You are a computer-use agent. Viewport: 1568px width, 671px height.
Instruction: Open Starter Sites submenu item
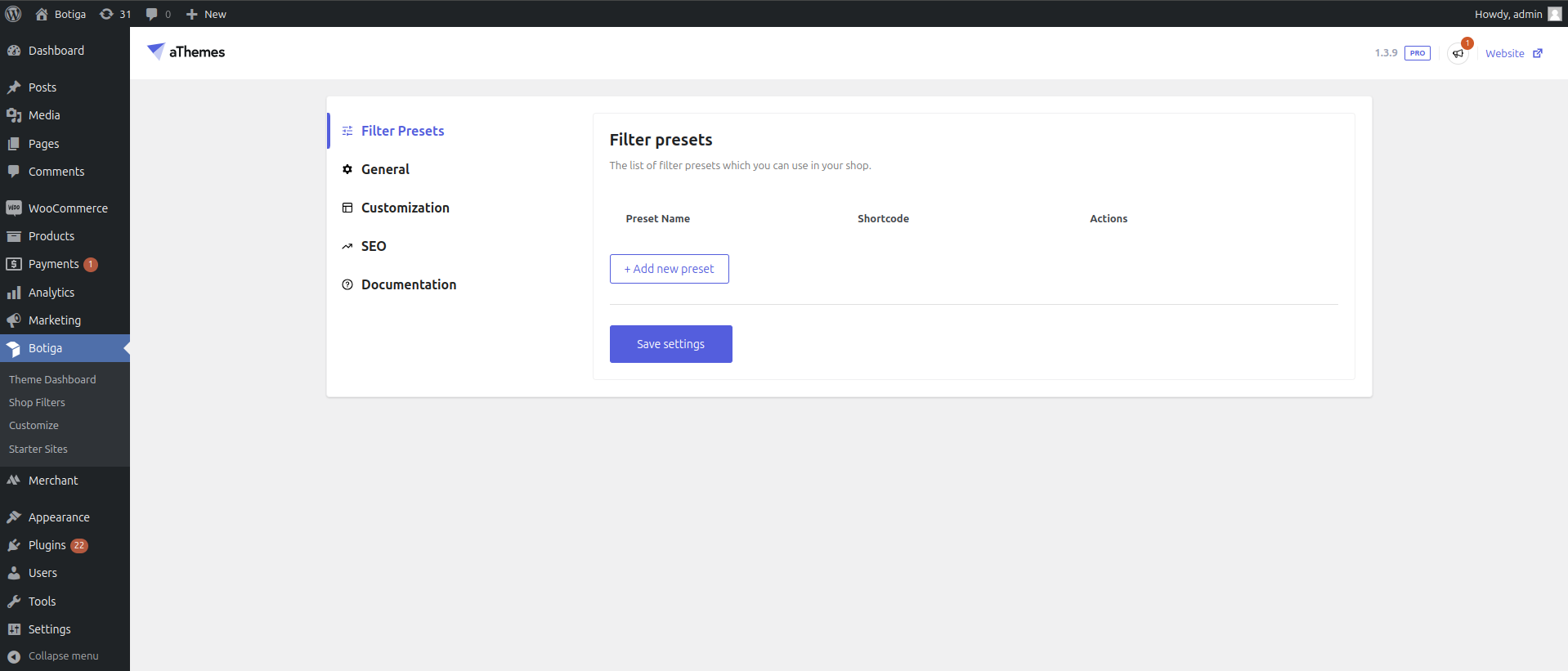[38, 449]
